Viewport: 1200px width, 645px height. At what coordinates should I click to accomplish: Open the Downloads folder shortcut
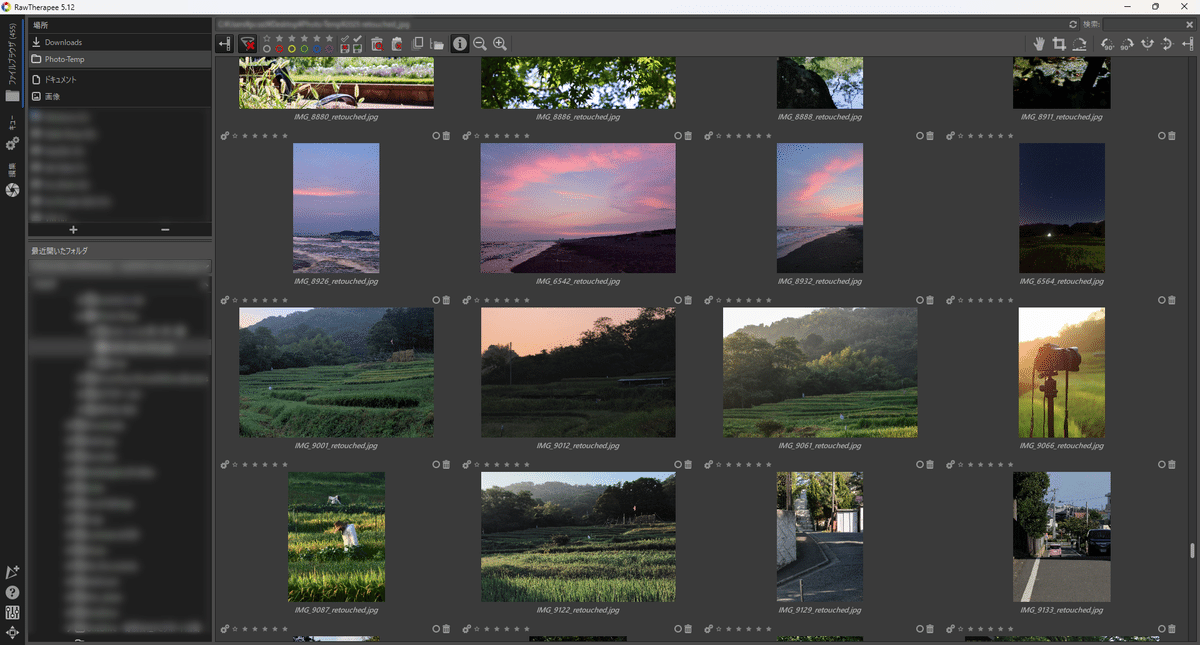tap(62, 42)
